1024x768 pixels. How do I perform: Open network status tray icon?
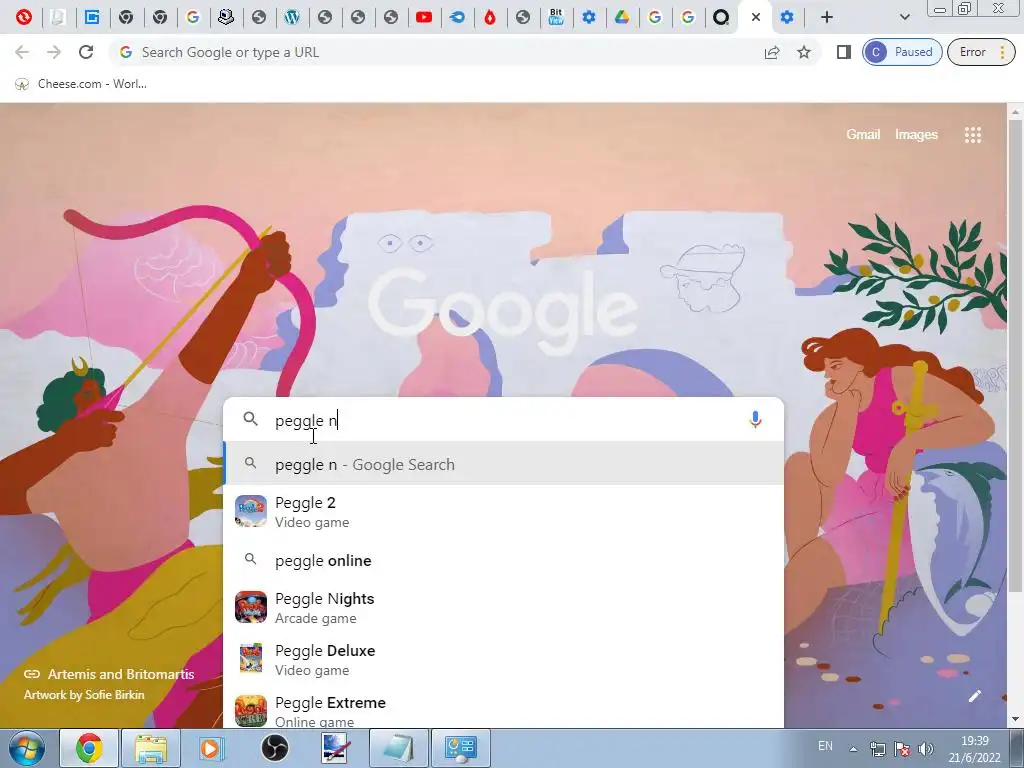[x=878, y=749]
